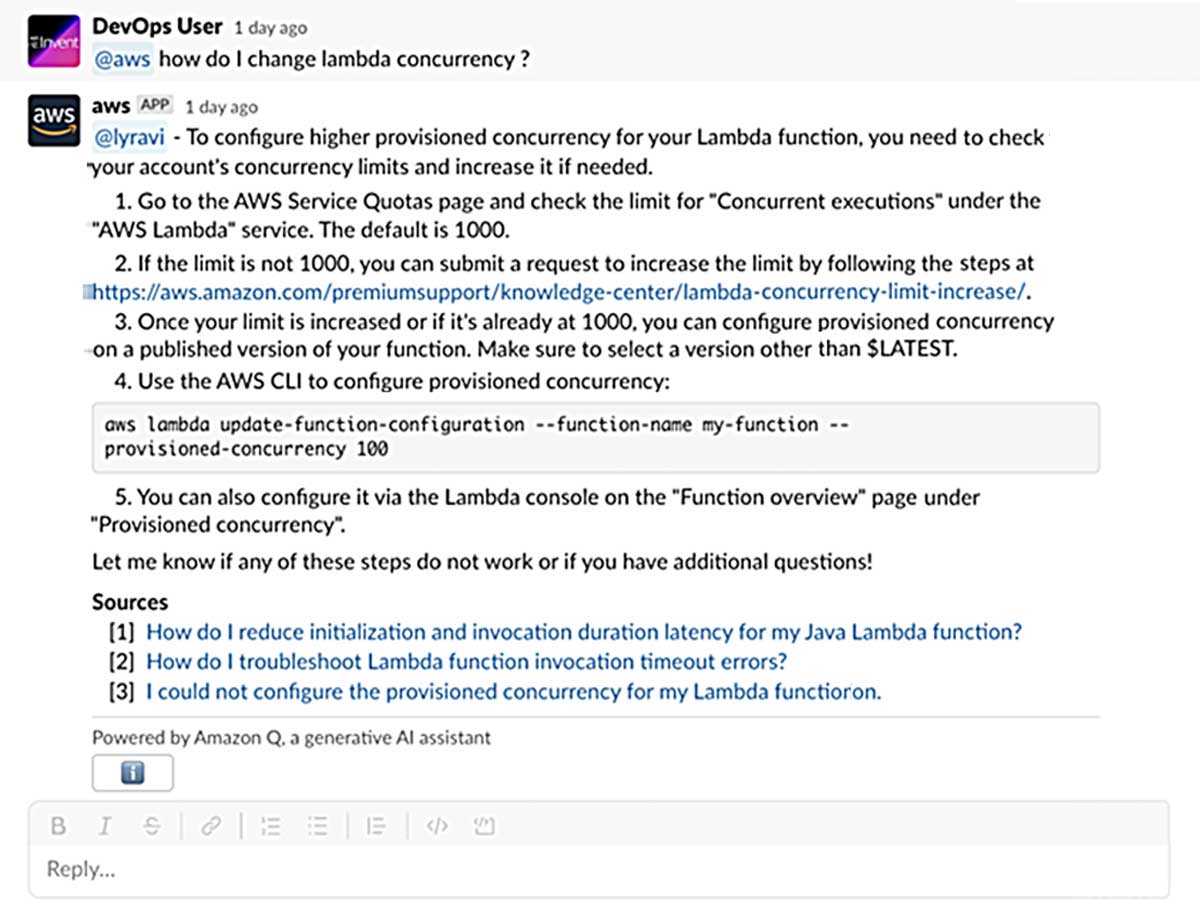
Task: Toggle strikethrough formatting in reply toolbar
Action: (x=152, y=826)
